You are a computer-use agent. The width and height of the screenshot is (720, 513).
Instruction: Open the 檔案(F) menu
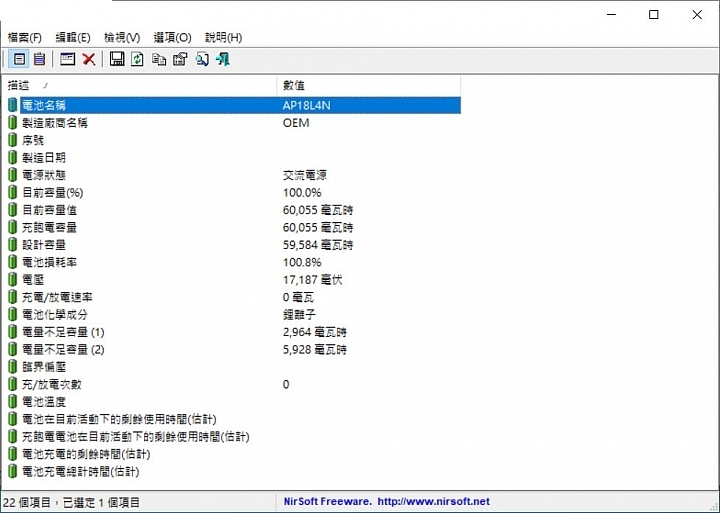24,37
